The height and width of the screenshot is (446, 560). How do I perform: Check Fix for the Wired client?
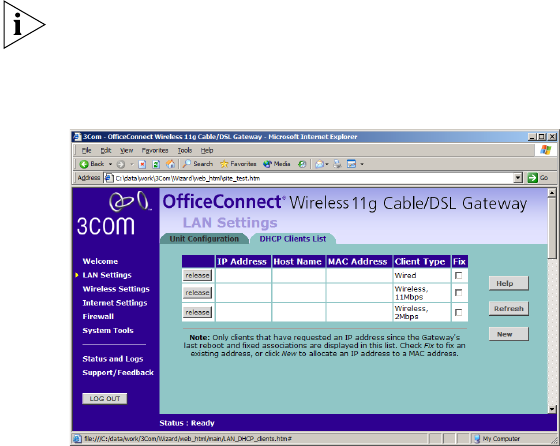(459, 276)
